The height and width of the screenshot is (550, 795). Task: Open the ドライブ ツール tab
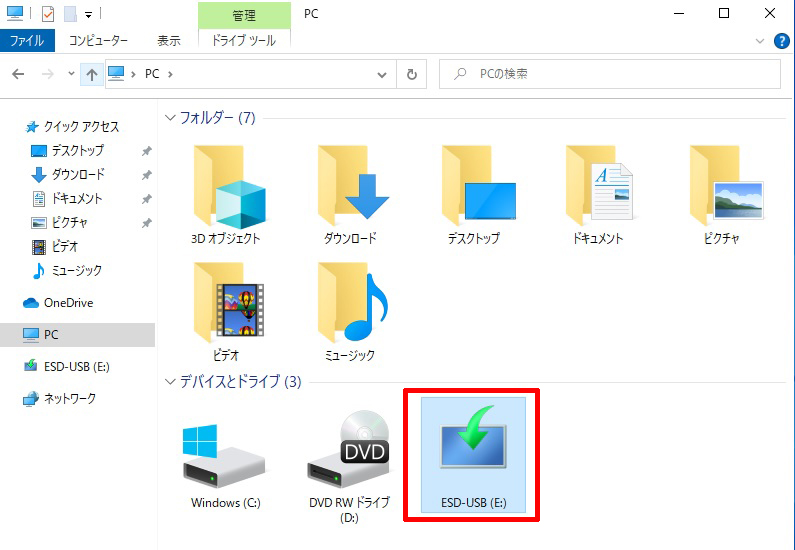click(x=244, y=41)
